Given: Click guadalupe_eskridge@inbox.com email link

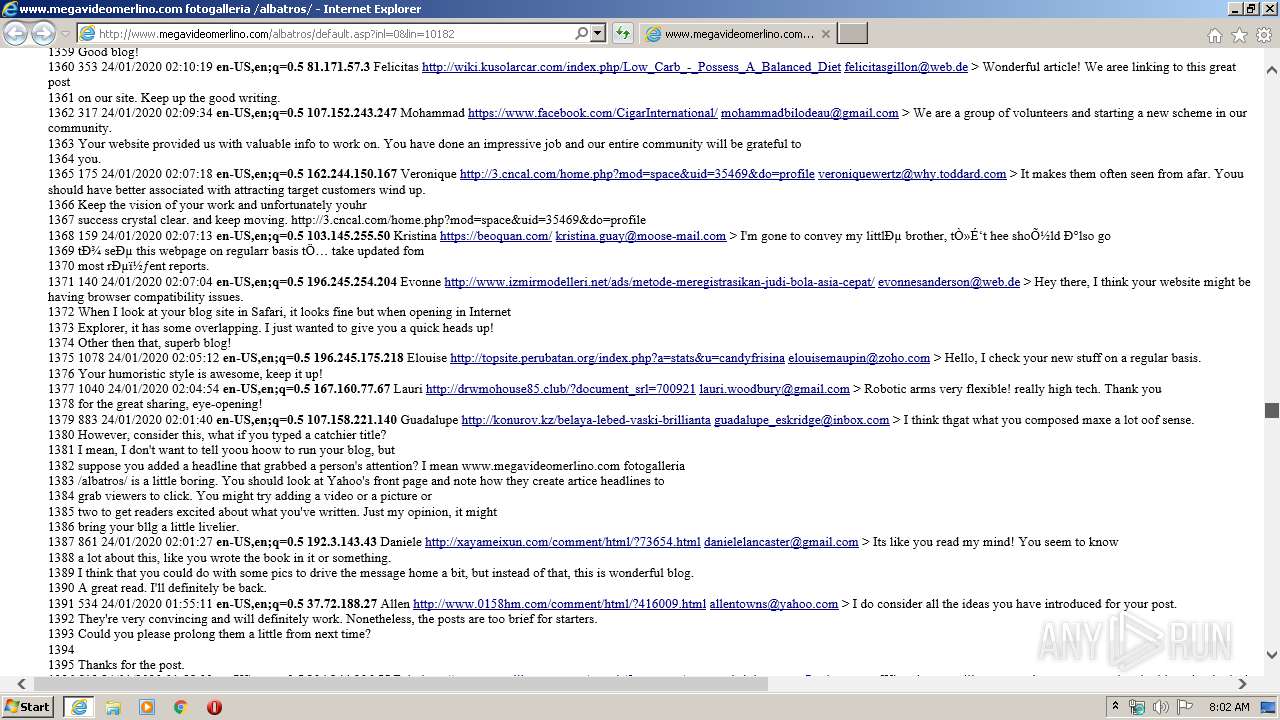Looking at the screenshot, I should pos(801,420).
